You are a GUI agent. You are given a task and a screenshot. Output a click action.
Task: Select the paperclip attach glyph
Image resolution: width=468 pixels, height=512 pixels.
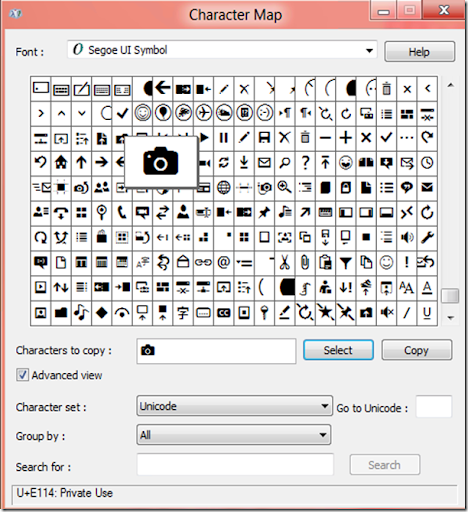(x=305, y=263)
